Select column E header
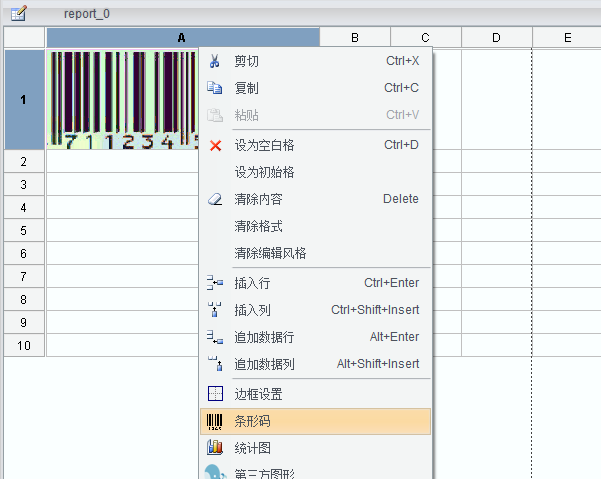 click(567, 38)
